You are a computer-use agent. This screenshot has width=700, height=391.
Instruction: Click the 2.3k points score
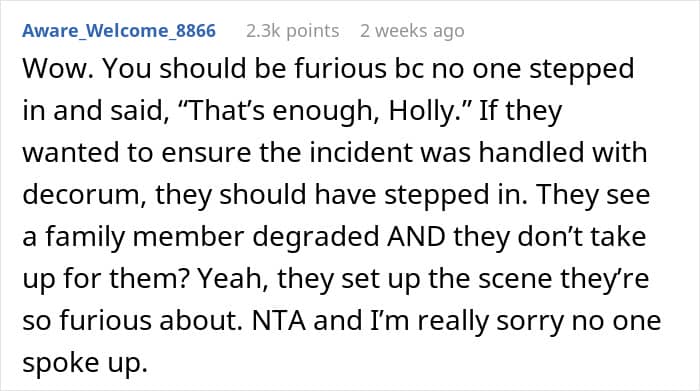pos(292,31)
